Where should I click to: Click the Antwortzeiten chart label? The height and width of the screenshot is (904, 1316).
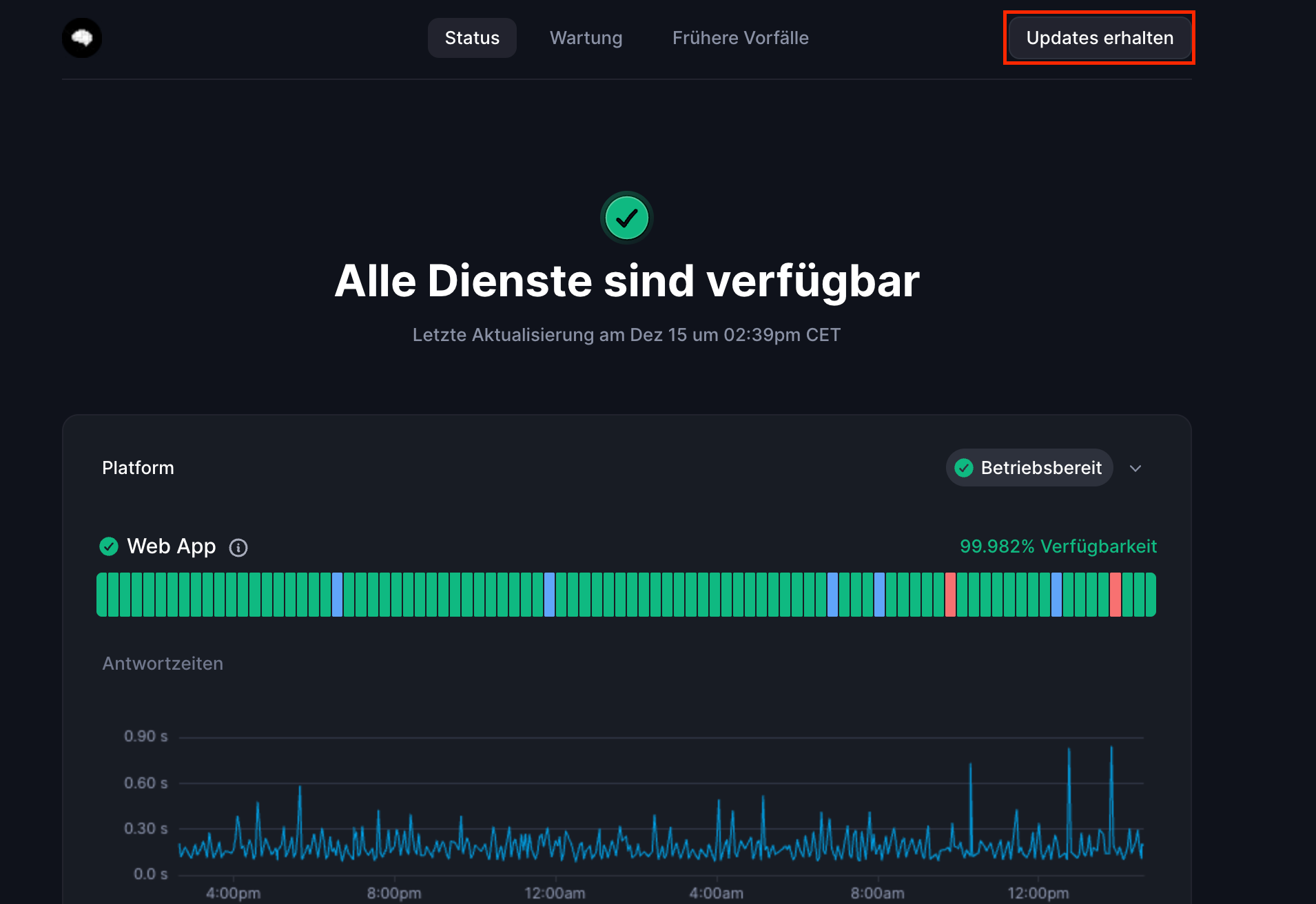163,664
